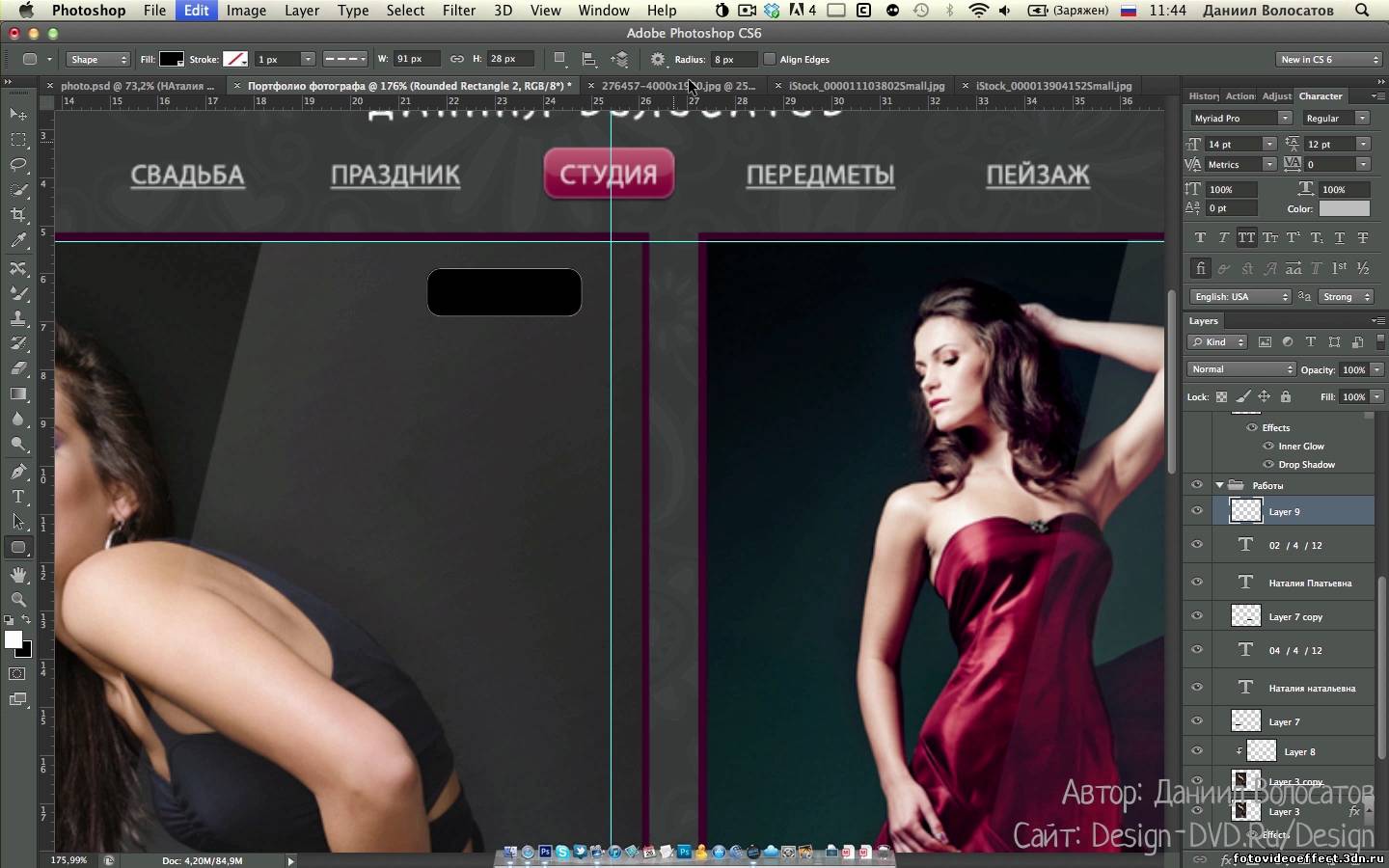The height and width of the screenshot is (868, 1389).
Task: Select the Eyedropper tool
Action: point(18,241)
